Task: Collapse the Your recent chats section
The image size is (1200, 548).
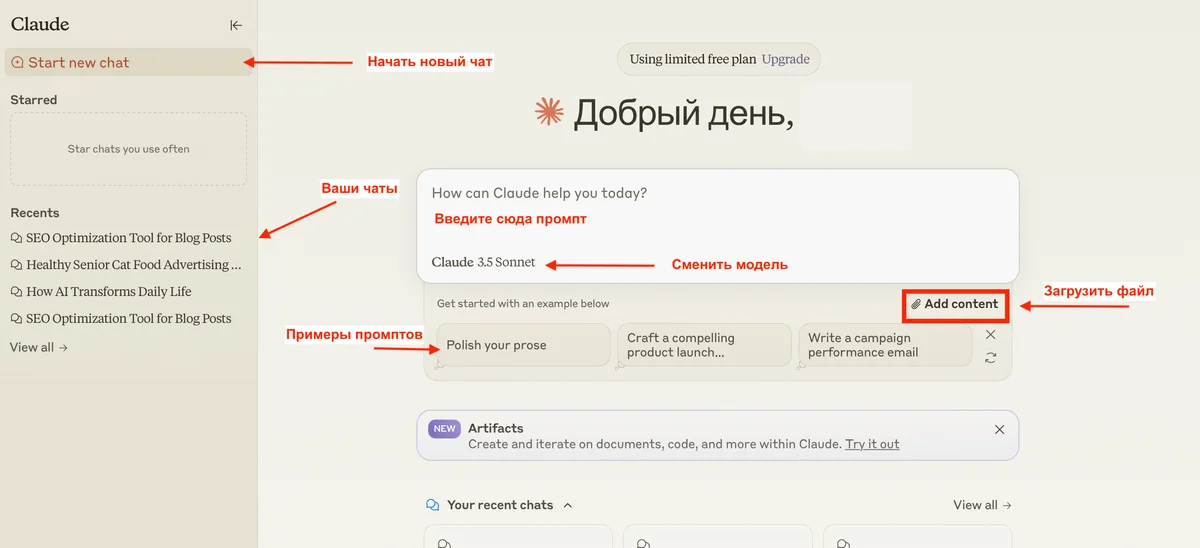Action: tap(568, 506)
